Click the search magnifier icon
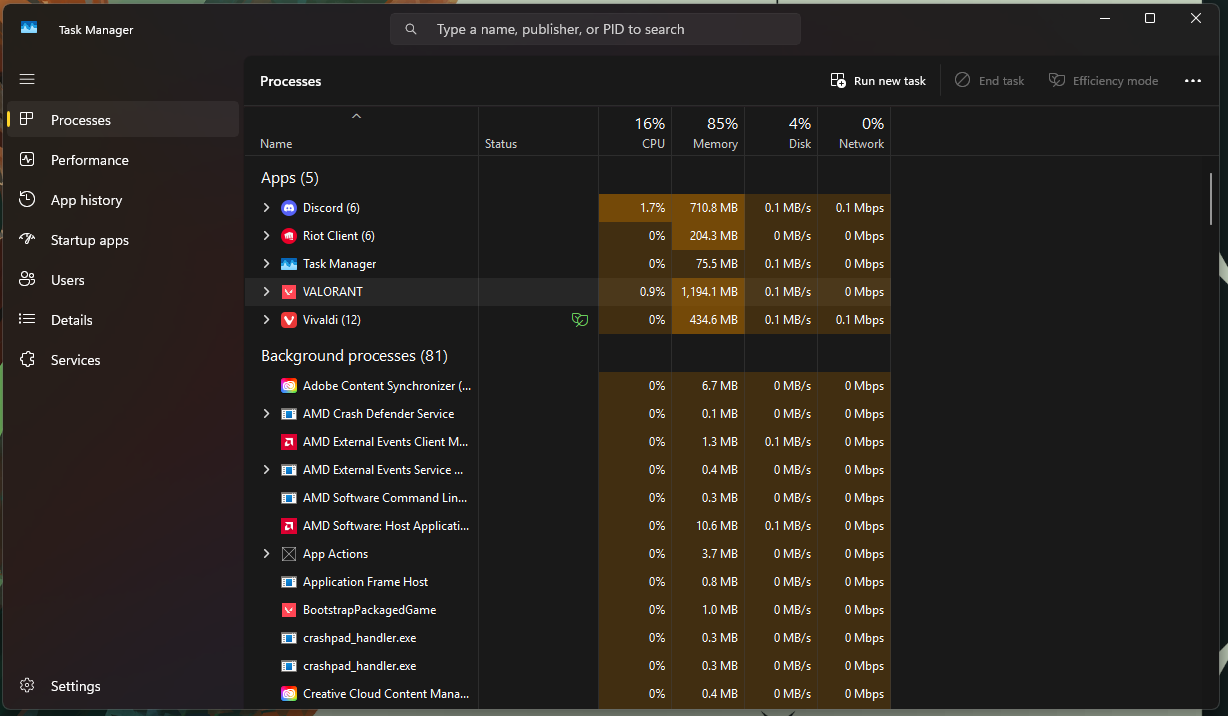The width and height of the screenshot is (1228, 716). 411,29
